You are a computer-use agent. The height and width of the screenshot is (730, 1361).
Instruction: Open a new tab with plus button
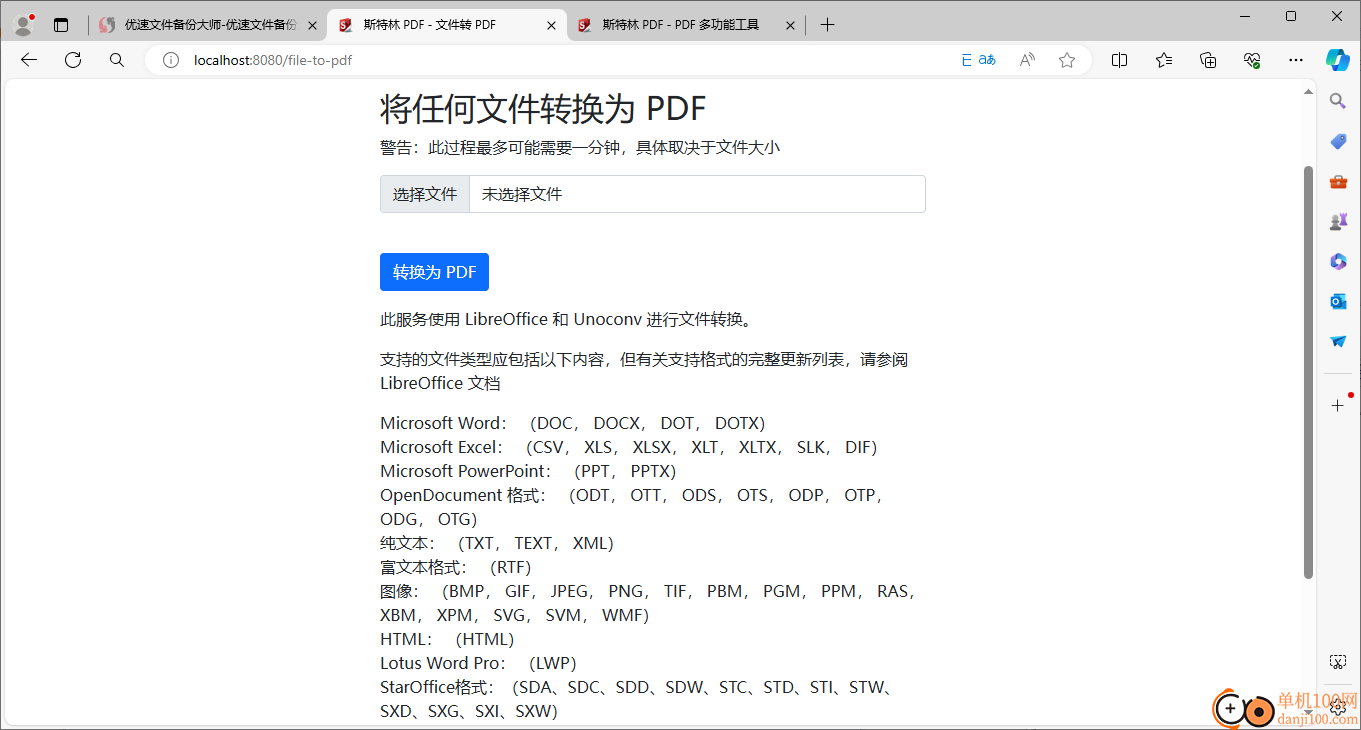click(827, 25)
